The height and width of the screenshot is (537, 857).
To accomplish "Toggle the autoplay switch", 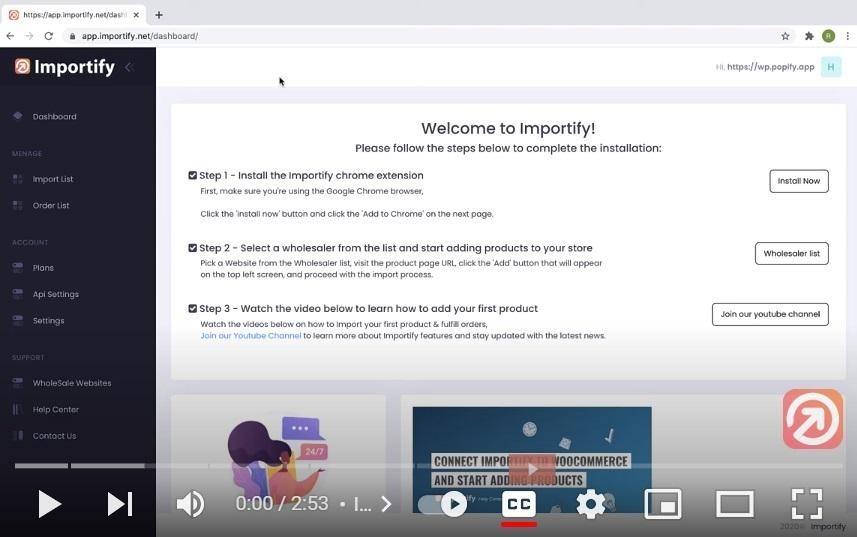I will [443, 504].
